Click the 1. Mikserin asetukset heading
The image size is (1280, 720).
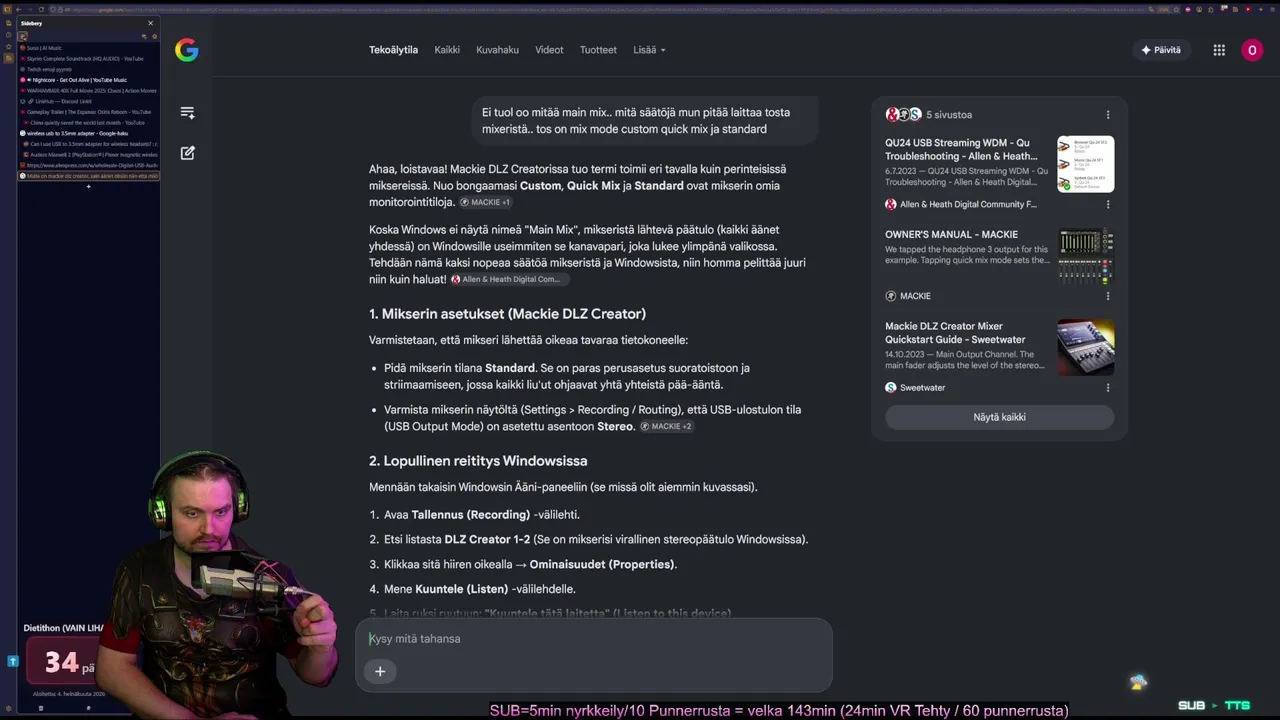coord(507,314)
